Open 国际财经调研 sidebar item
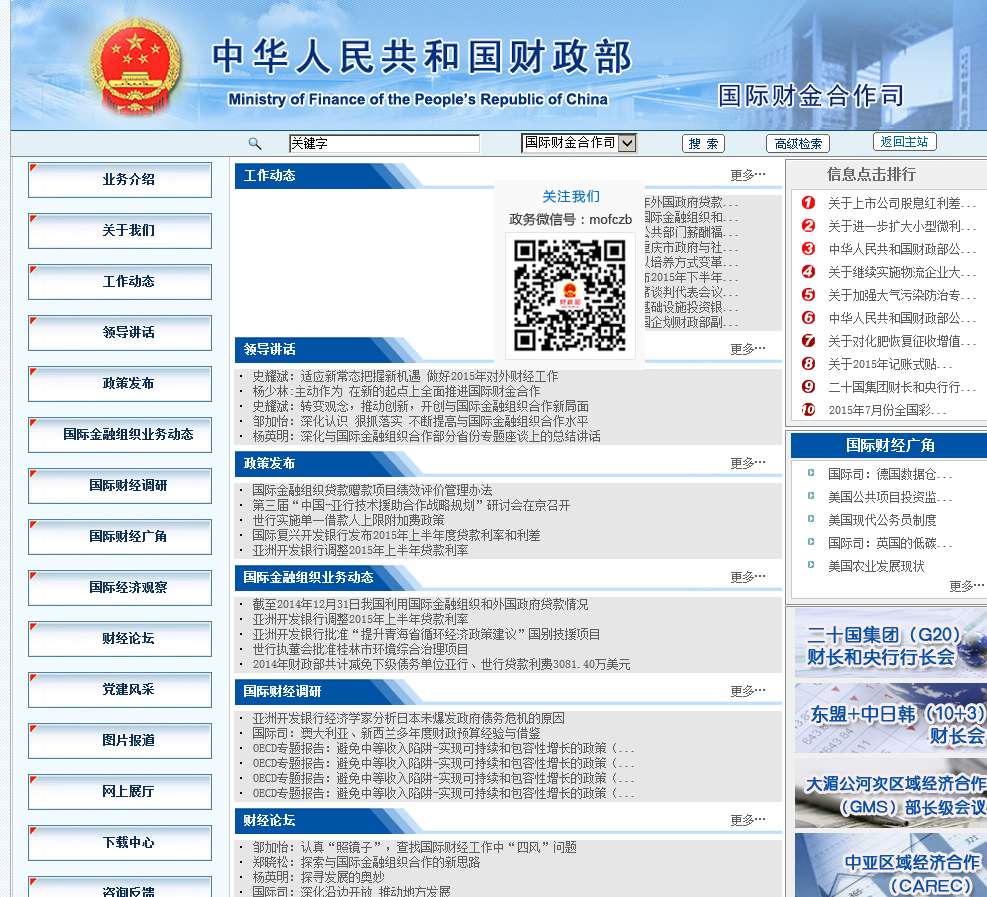987x897 pixels. click(120, 486)
